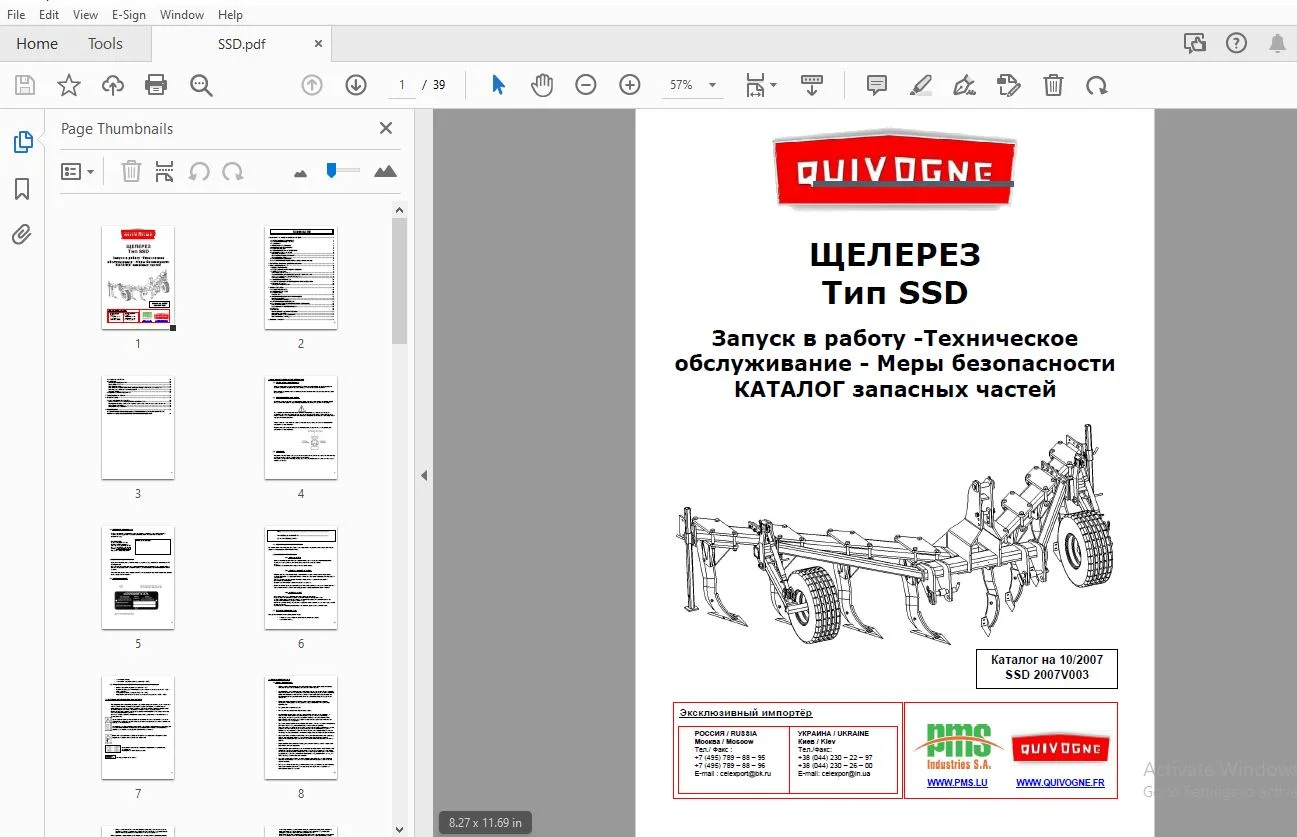Screen dimensions: 1297x837
Task: Open the View menu
Action: [86, 15]
